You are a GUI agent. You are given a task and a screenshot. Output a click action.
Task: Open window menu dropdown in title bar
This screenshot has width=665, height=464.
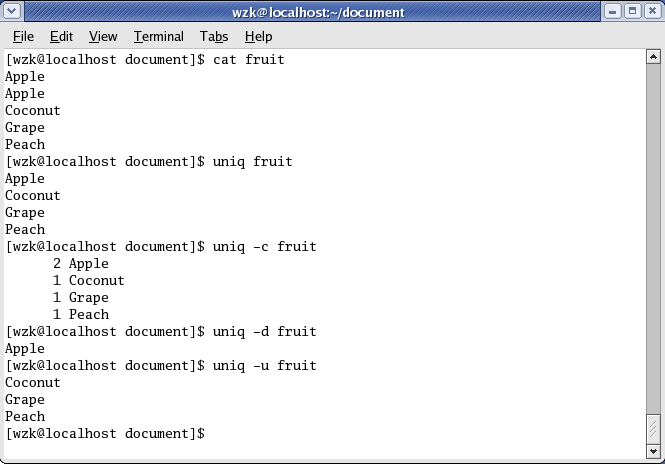coord(11,11)
